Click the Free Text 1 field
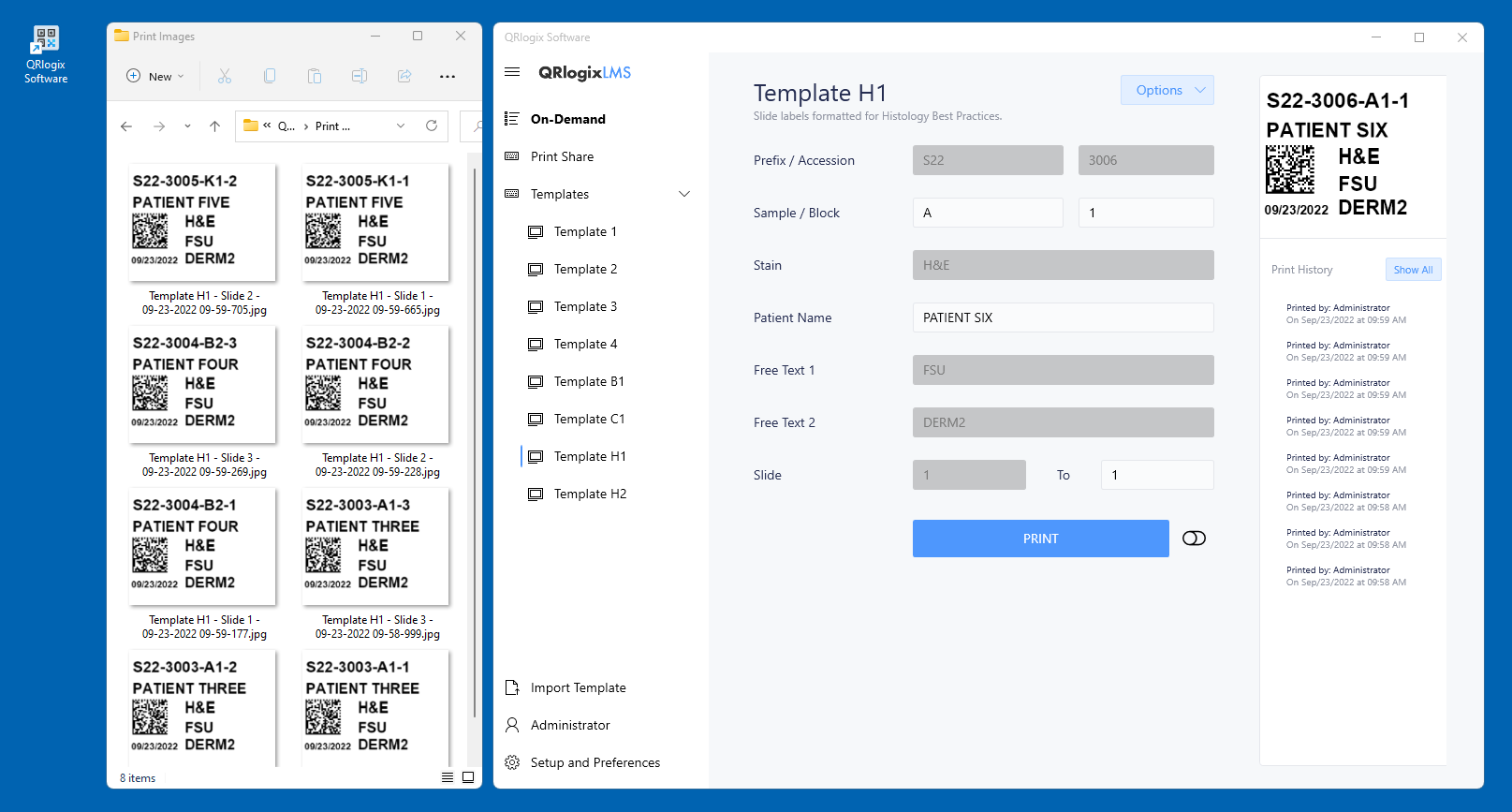 pyautogui.click(x=1064, y=370)
